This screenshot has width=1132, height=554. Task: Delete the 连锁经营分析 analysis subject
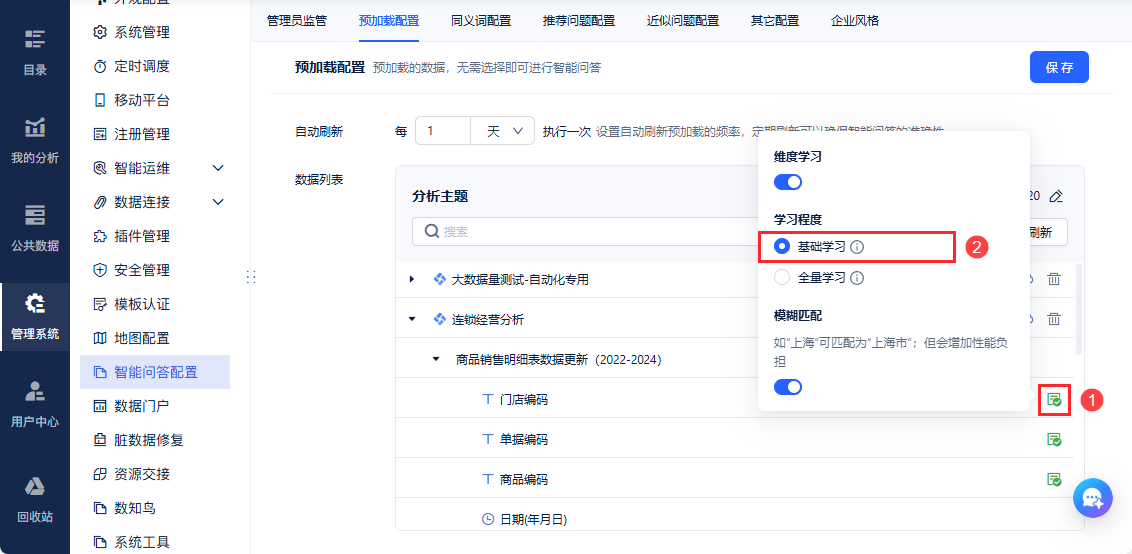1053,319
